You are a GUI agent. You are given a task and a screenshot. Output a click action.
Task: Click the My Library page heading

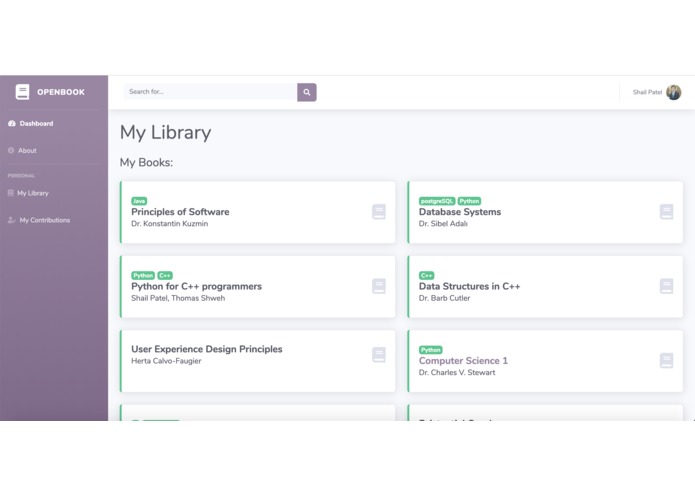165,132
